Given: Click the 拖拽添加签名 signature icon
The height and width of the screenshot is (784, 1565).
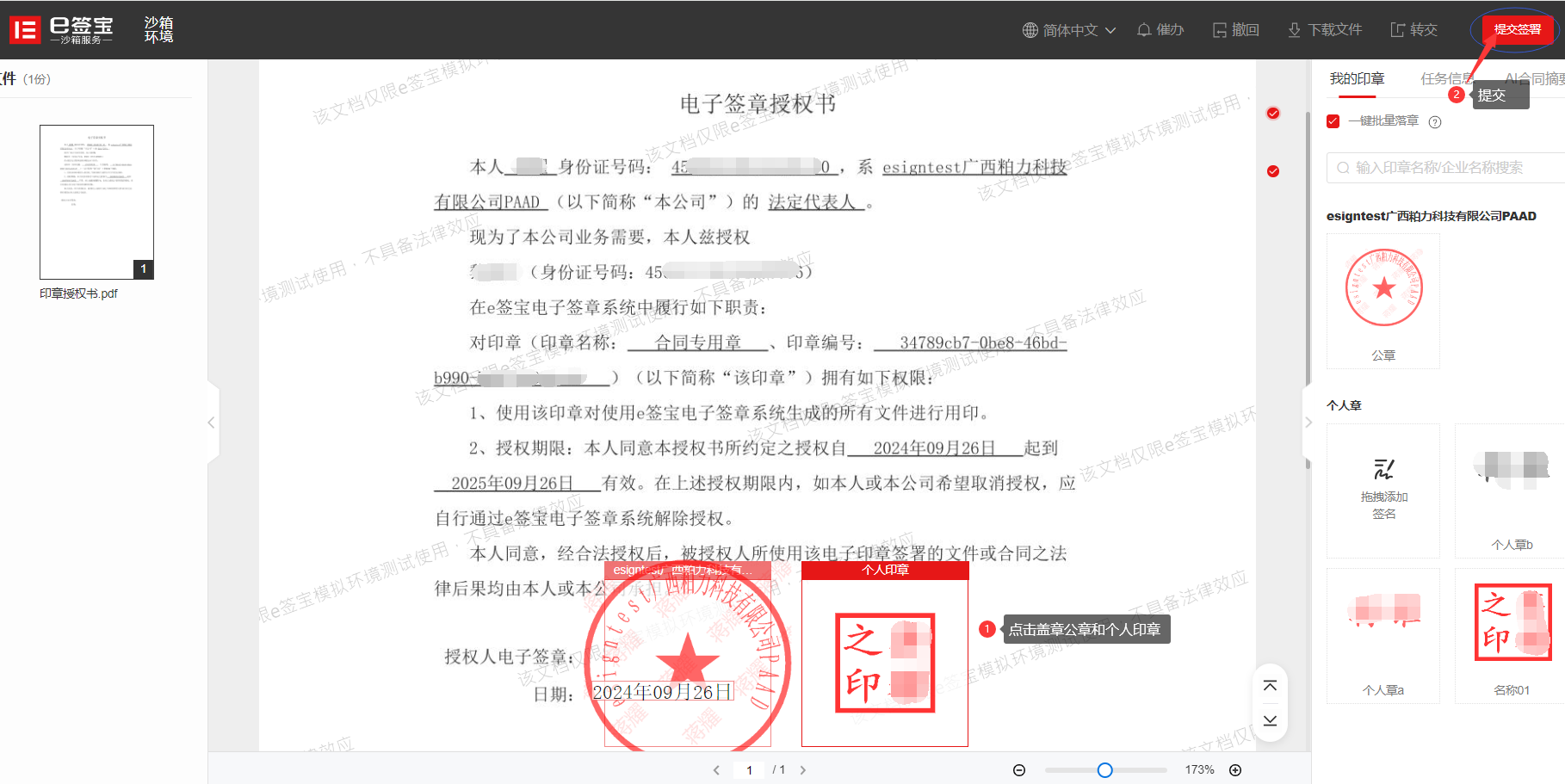Looking at the screenshot, I should tap(1383, 470).
